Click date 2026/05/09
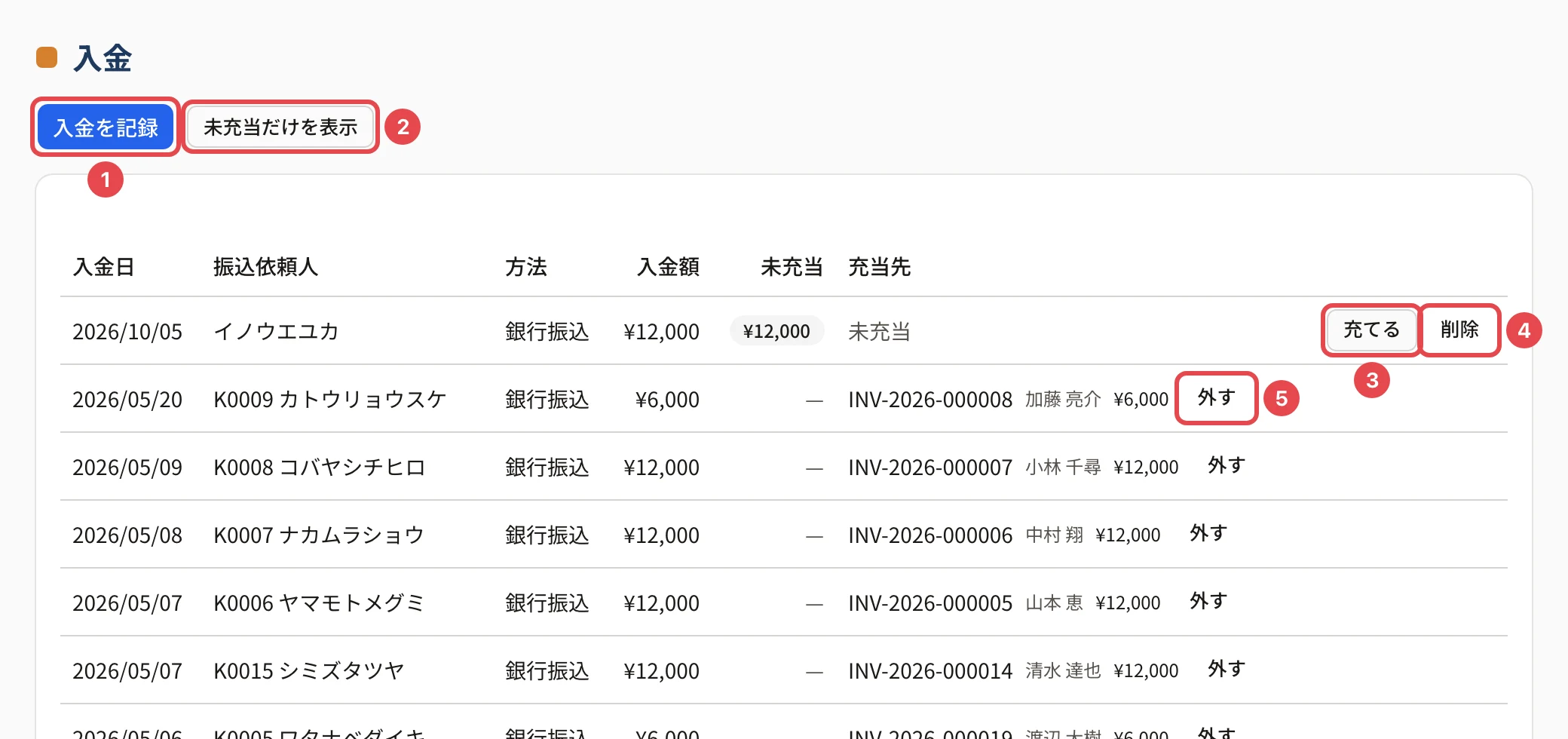The image size is (1568, 739). [x=127, y=468]
